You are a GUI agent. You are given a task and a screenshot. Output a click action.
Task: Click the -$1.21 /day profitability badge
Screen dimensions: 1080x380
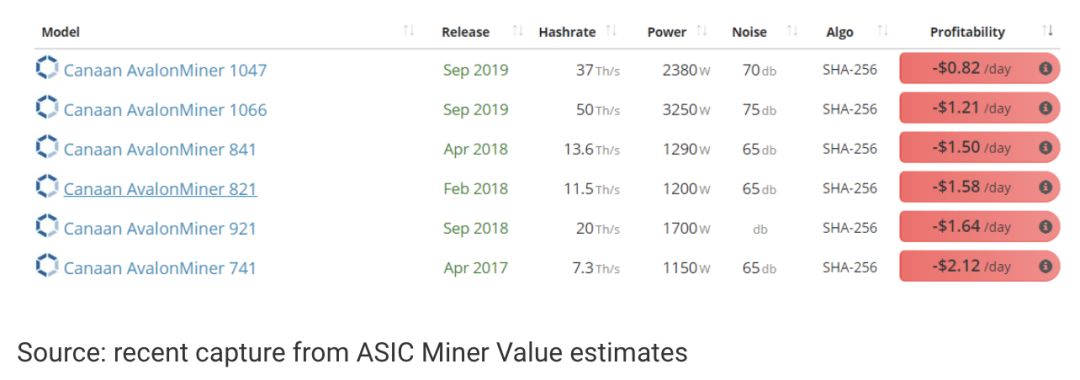click(979, 108)
